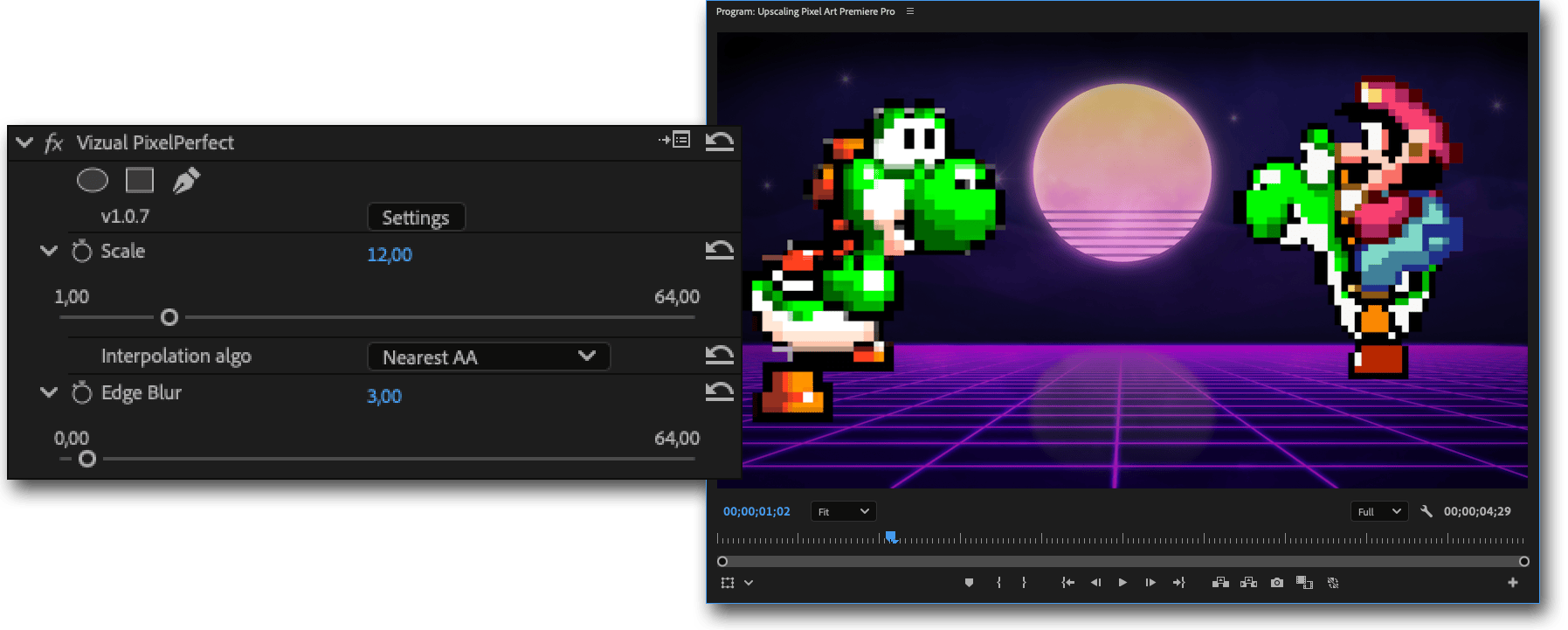
Task: Open the Interpolation algo dropdown
Action: (x=488, y=357)
